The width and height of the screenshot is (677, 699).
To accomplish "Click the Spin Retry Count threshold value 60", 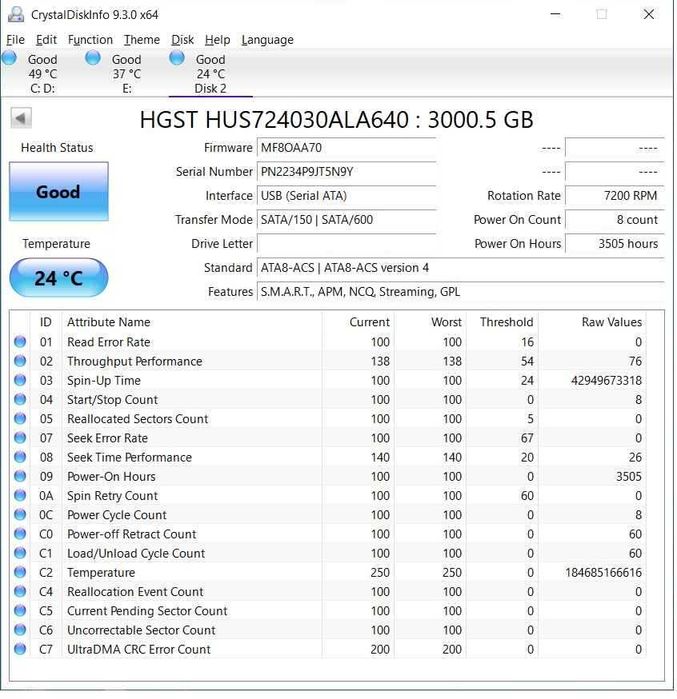I will (527, 496).
